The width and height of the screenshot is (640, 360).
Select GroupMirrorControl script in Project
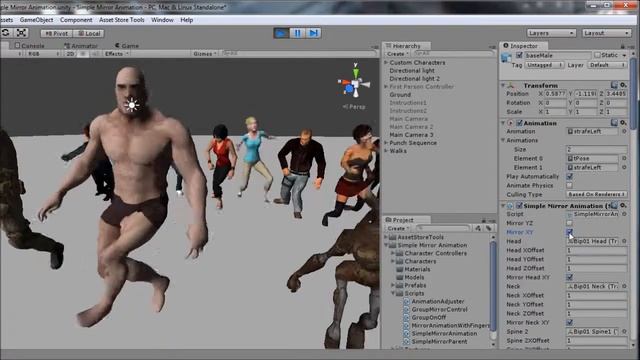click(439, 309)
